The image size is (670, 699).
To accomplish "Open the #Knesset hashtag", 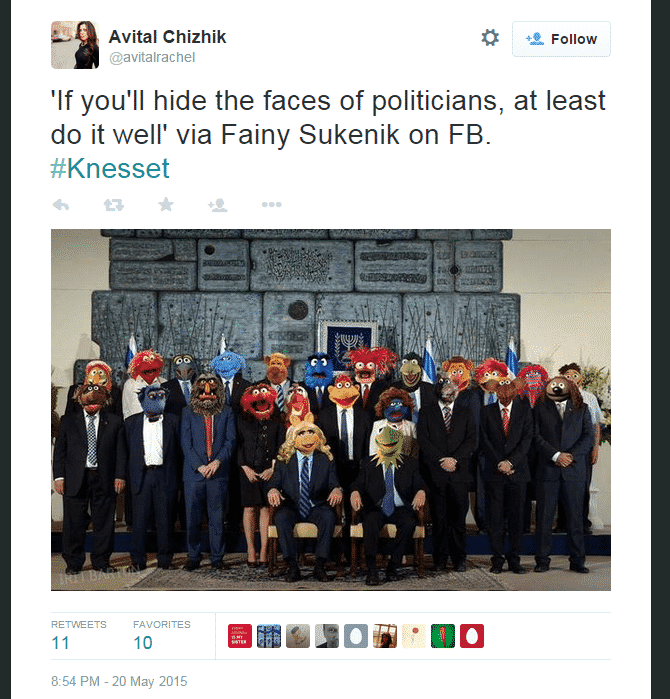I will coord(110,169).
